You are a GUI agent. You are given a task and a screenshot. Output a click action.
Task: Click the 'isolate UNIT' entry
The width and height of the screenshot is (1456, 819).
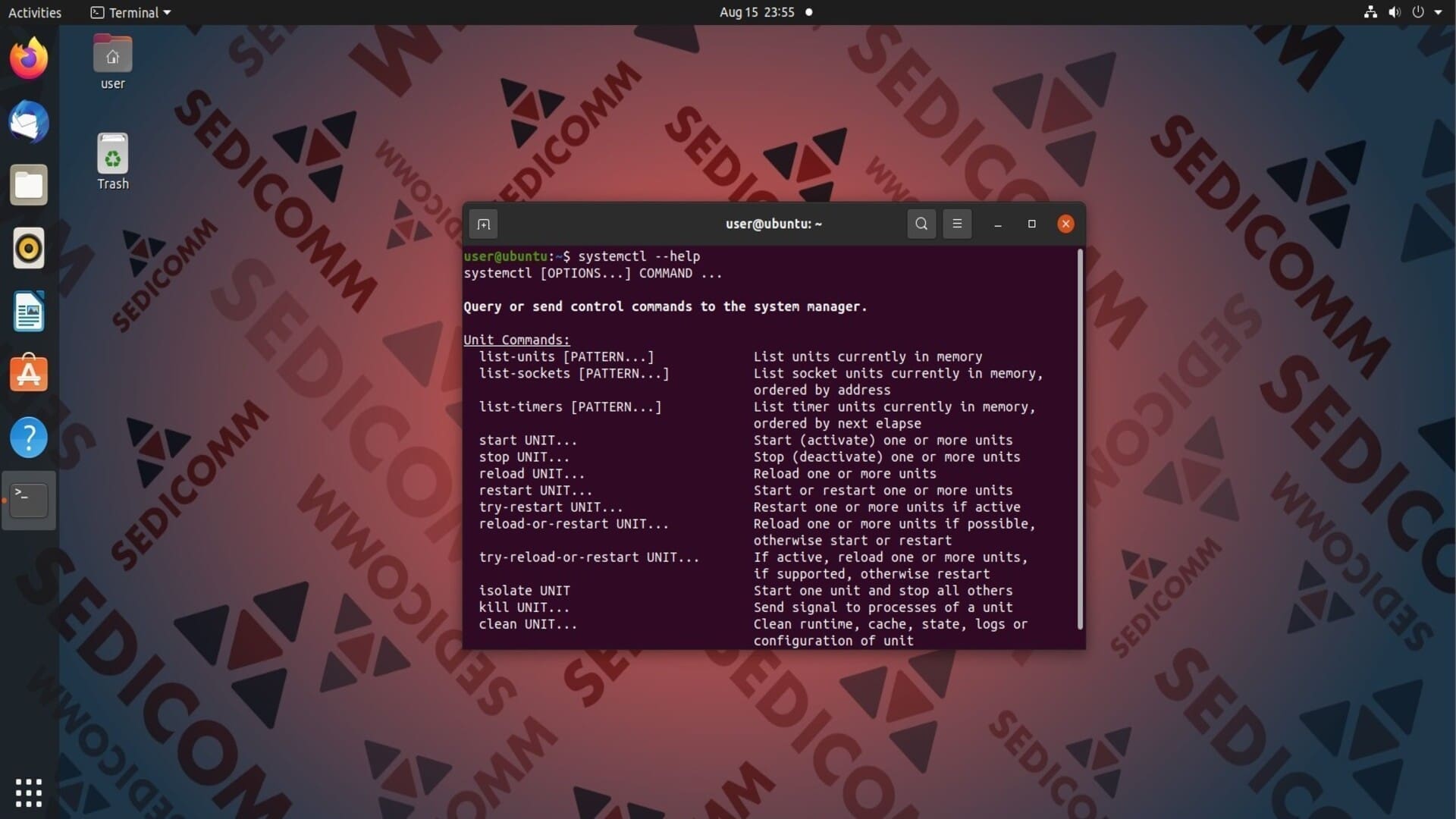tap(524, 590)
